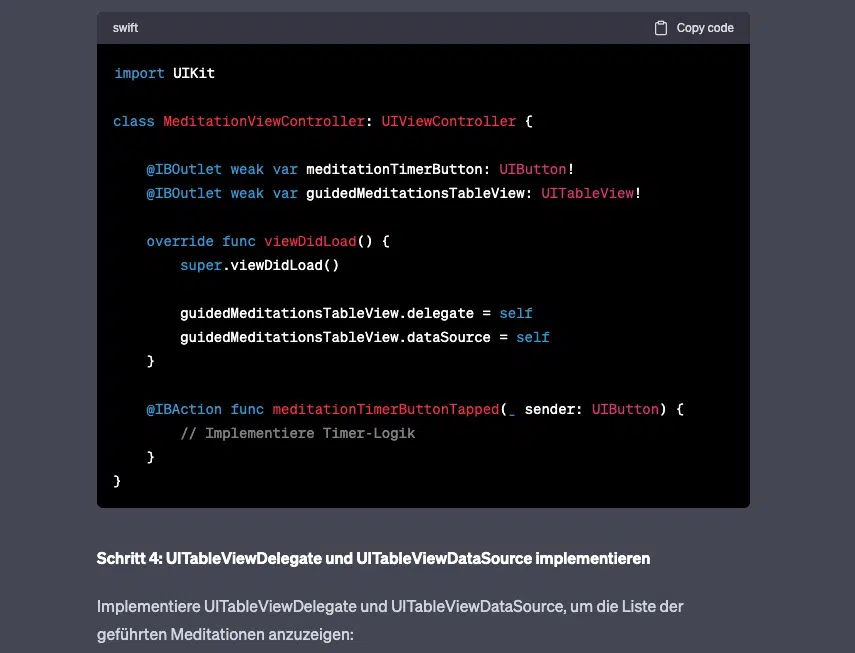
Task: Click the super.viewDidLoad() call
Action: (x=260, y=265)
